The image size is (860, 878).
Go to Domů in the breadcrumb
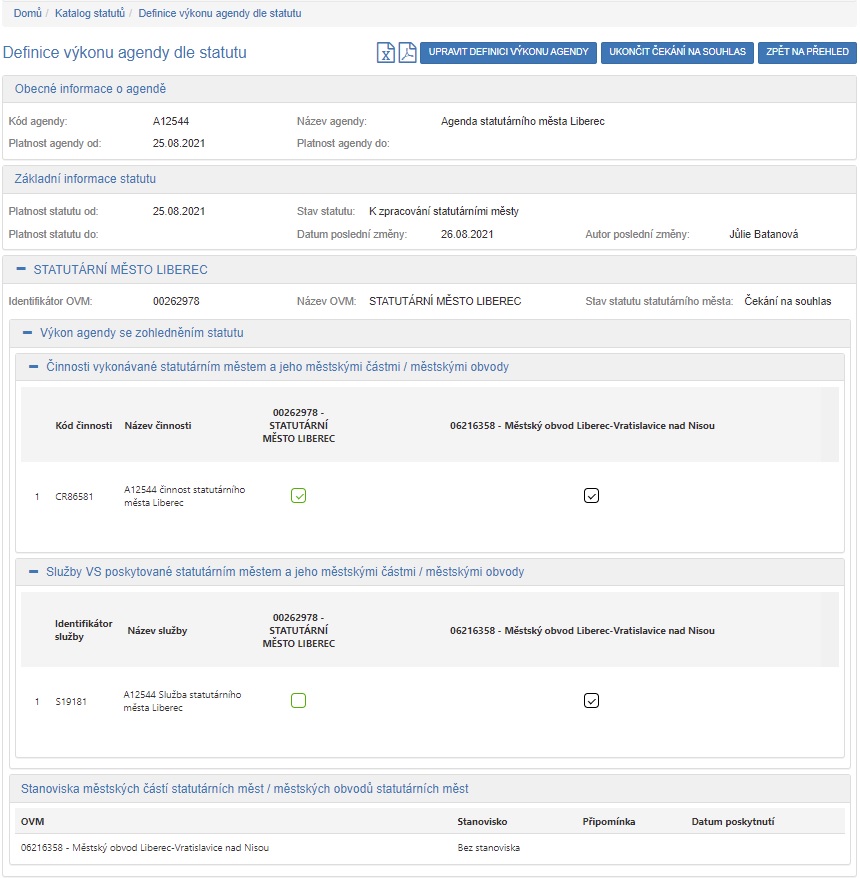pyautogui.click(x=27, y=13)
